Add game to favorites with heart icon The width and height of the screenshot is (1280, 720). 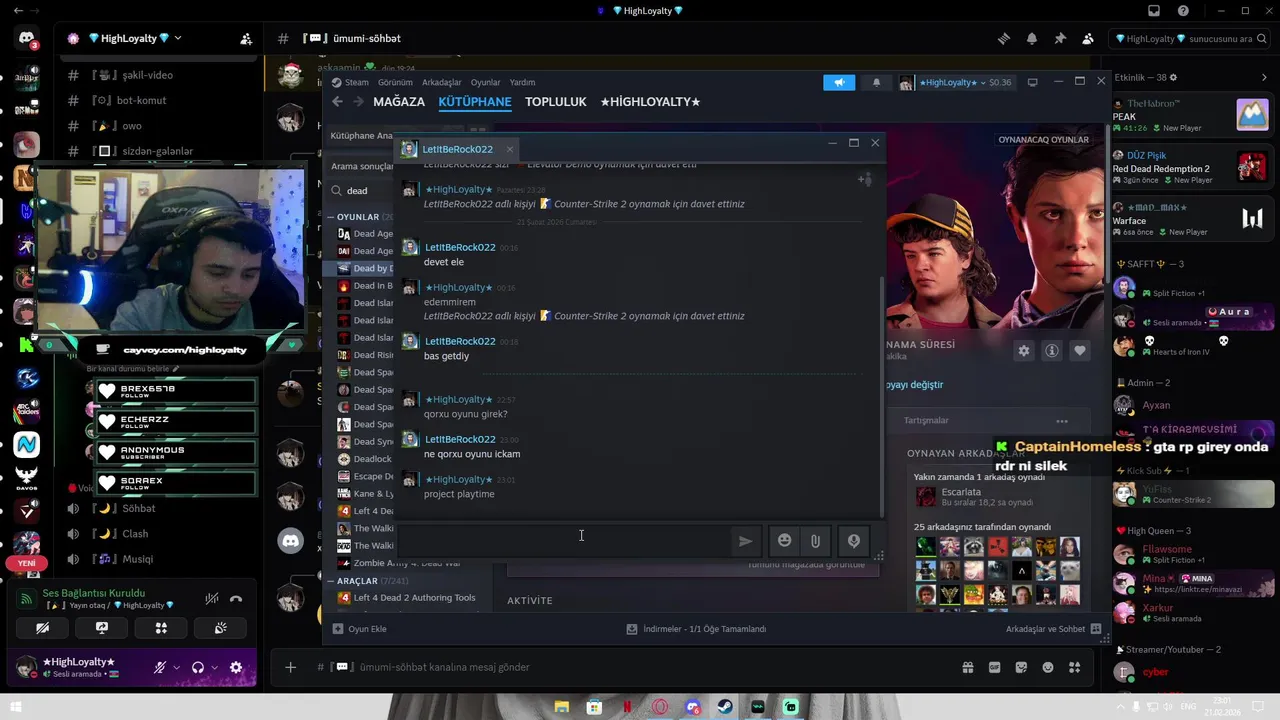click(x=1079, y=351)
